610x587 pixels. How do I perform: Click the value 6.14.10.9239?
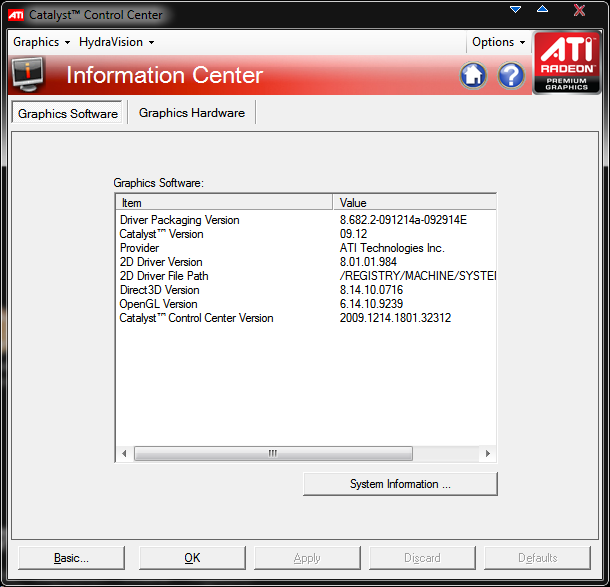click(x=371, y=304)
